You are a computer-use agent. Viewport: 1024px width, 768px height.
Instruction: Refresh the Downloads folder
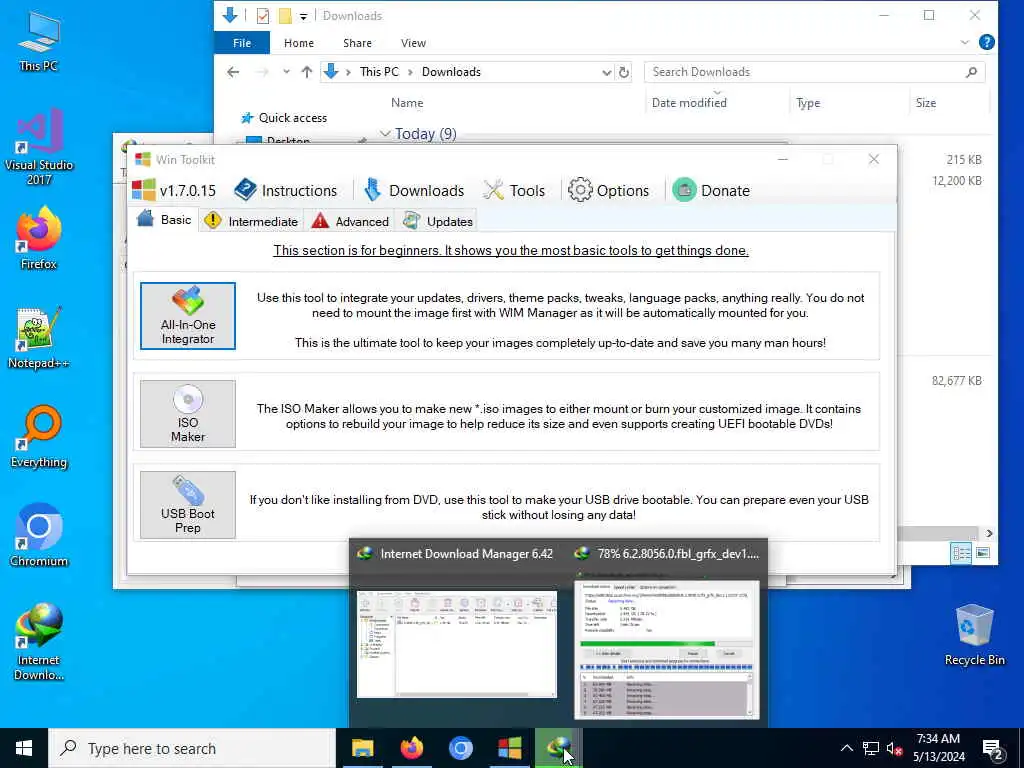click(624, 72)
